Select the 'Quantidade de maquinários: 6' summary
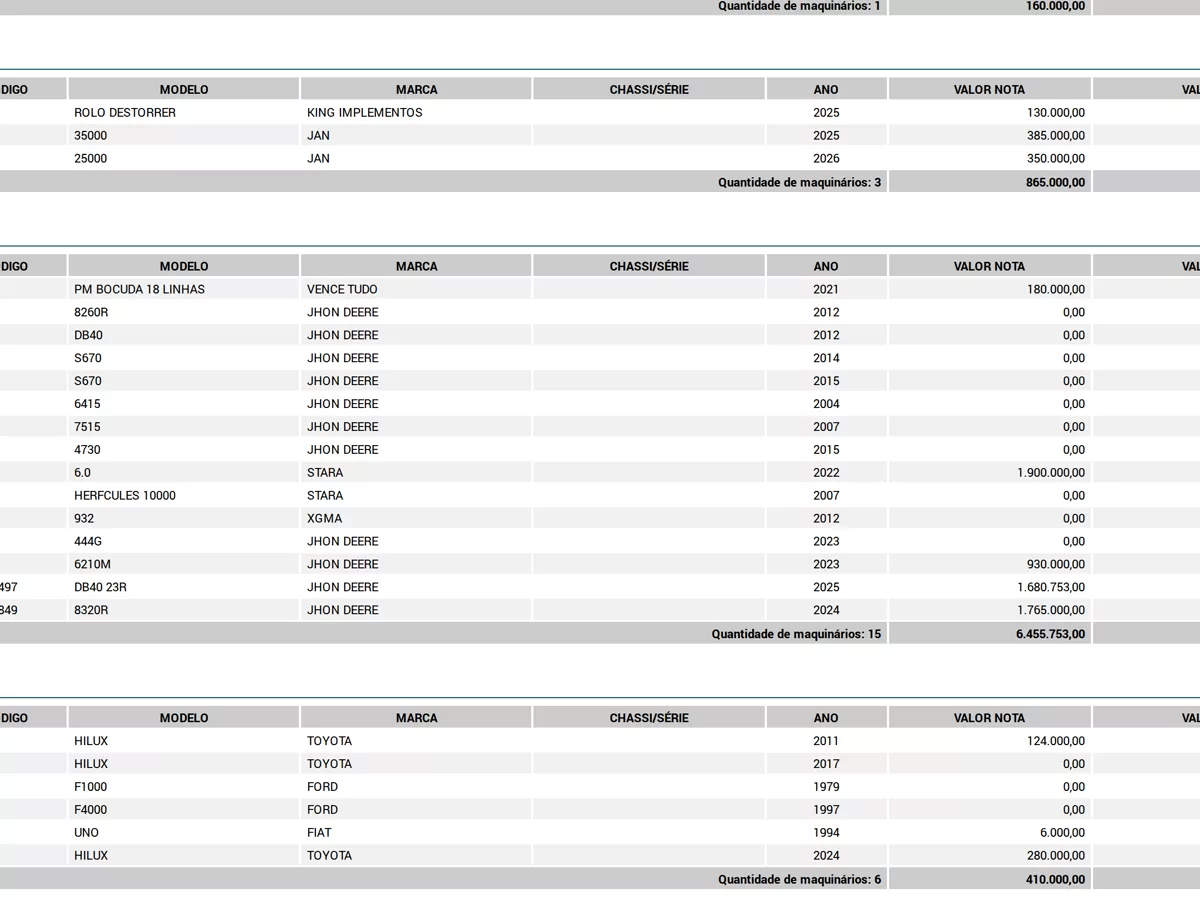1200x900 pixels. click(x=799, y=880)
